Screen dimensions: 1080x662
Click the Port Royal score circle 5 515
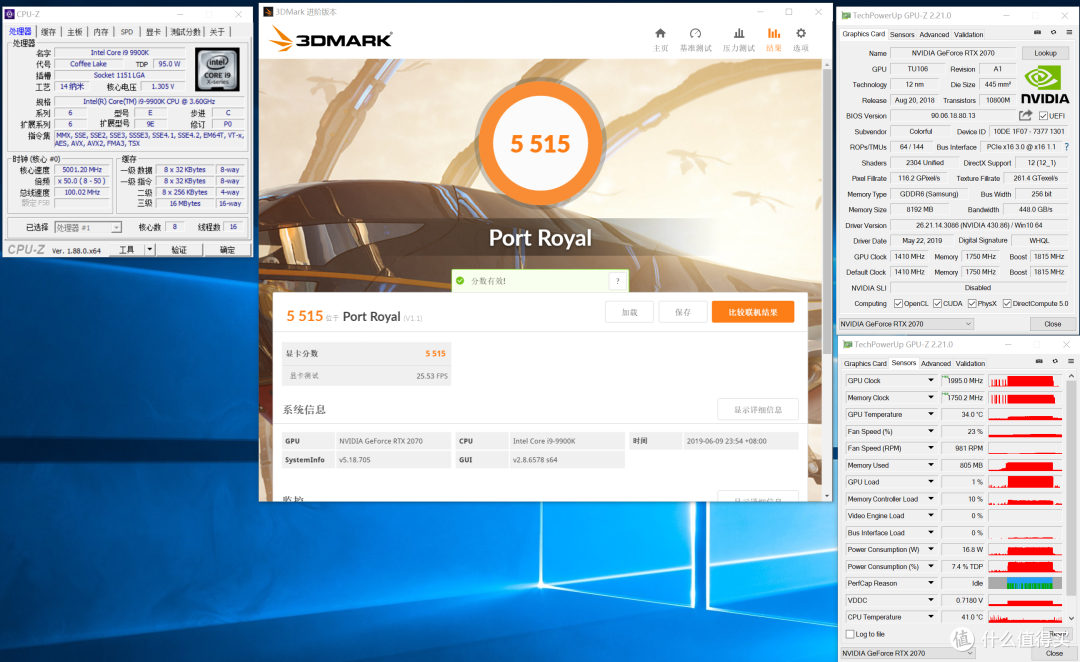[541, 144]
